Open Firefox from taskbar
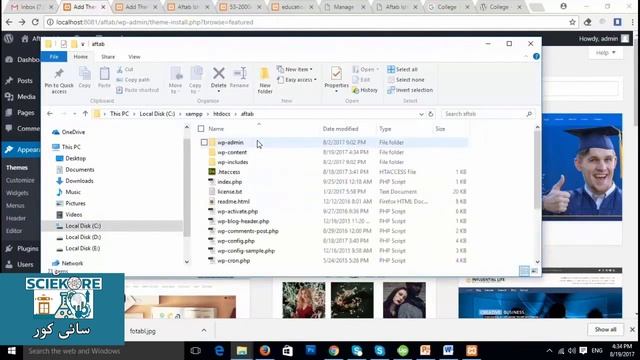The image size is (640, 360). point(265,351)
